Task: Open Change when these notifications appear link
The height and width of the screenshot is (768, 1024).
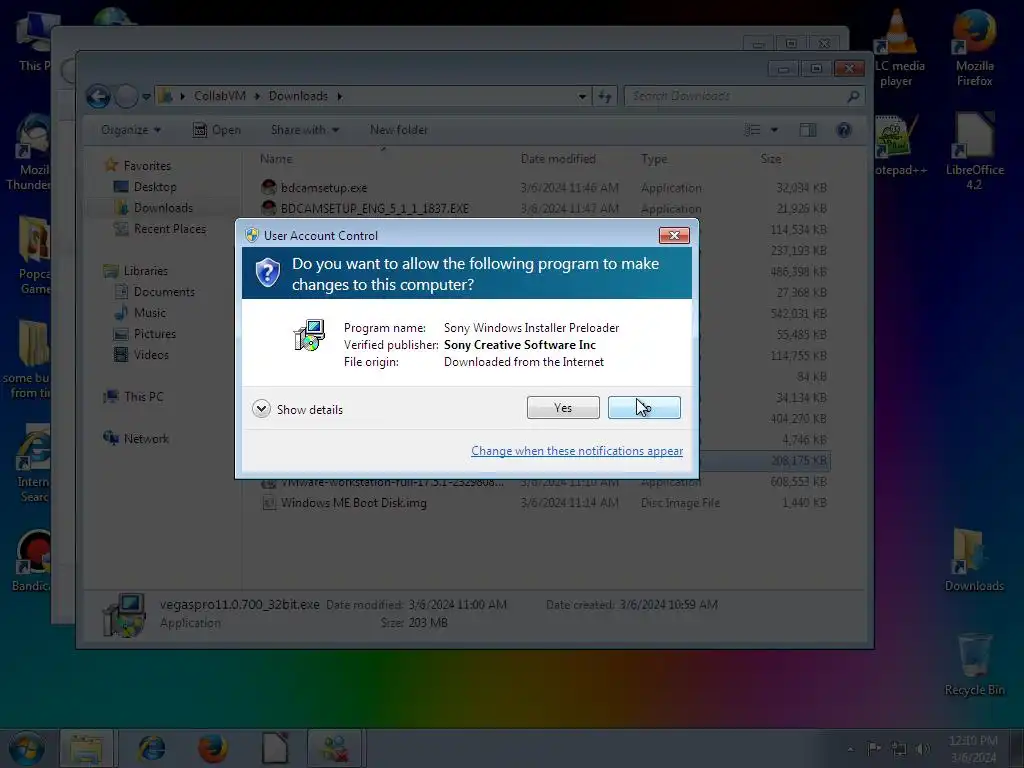Action: click(577, 451)
